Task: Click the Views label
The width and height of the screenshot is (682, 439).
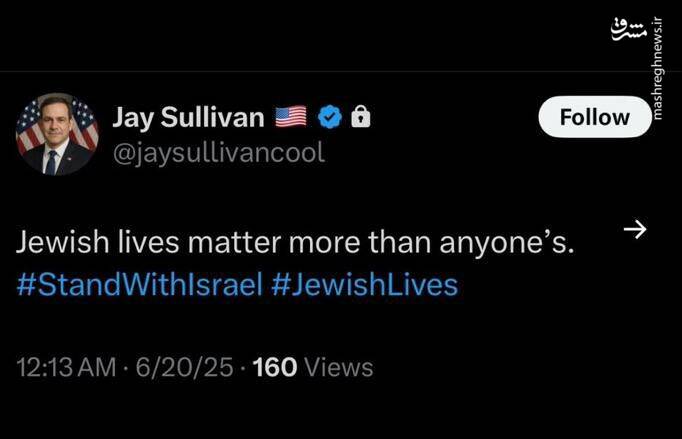Action: click(339, 368)
